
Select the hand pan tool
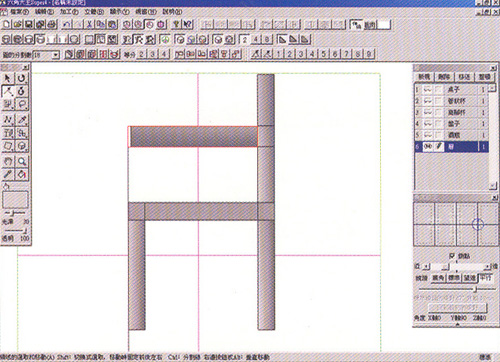(8, 162)
